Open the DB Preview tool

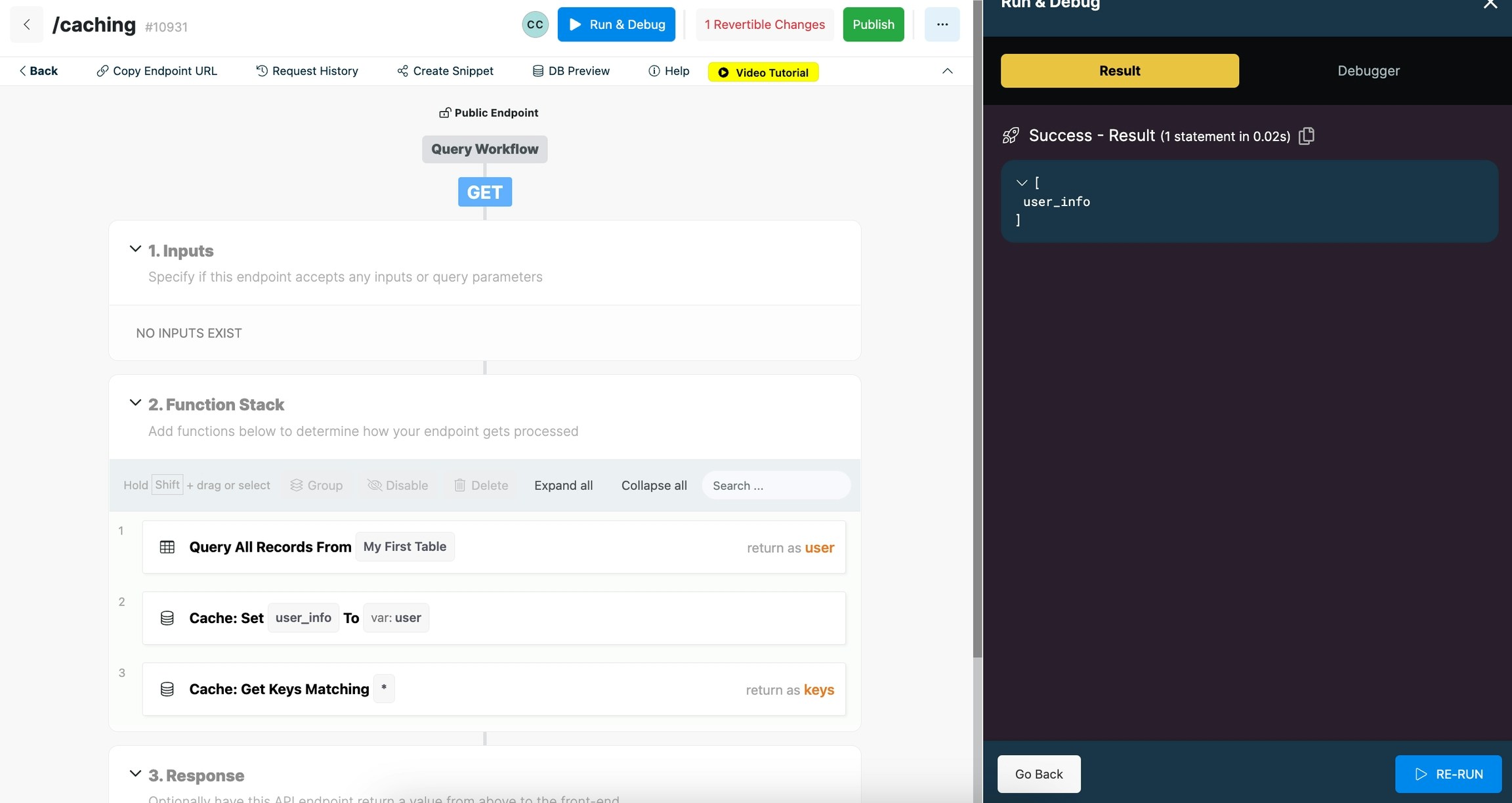(x=571, y=71)
